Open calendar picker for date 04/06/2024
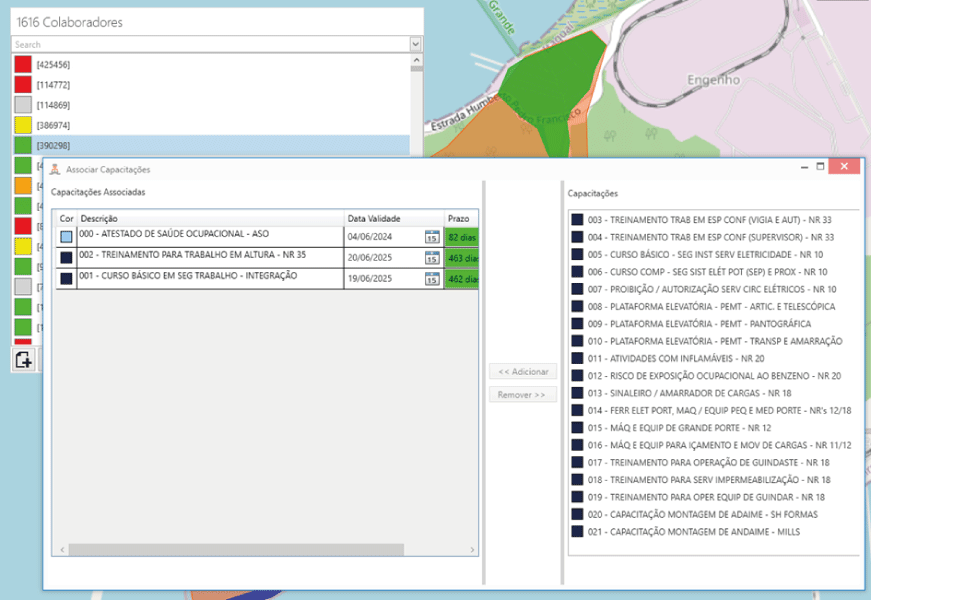The width and height of the screenshot is (980, 600). 432,237
